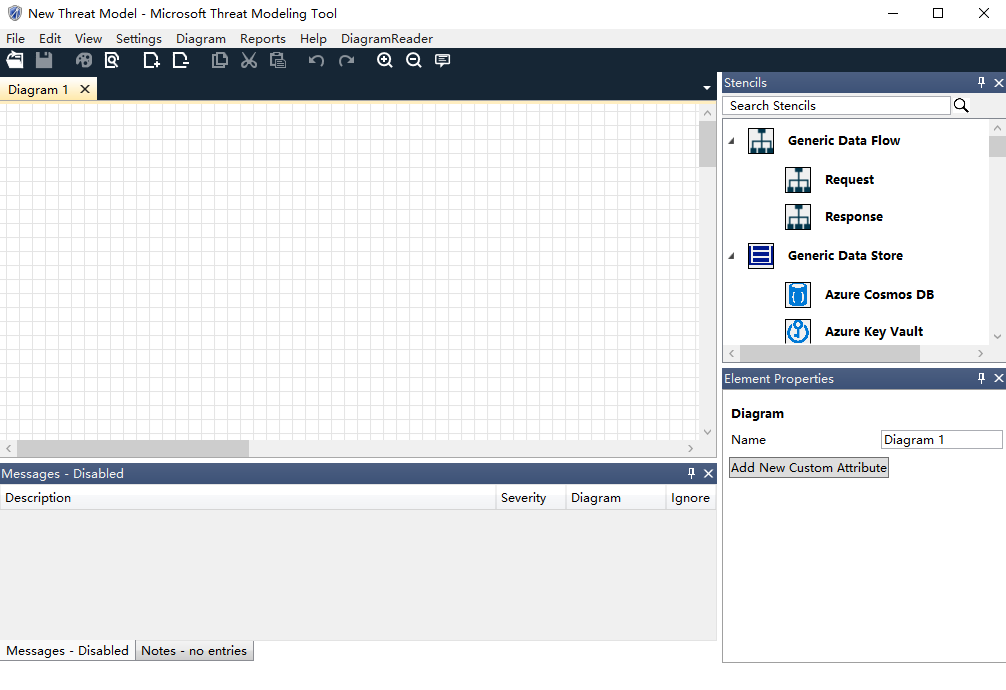This screenshot has height=690, width=1006.
Task: Pin the Stencils panel
Action: 981,83
